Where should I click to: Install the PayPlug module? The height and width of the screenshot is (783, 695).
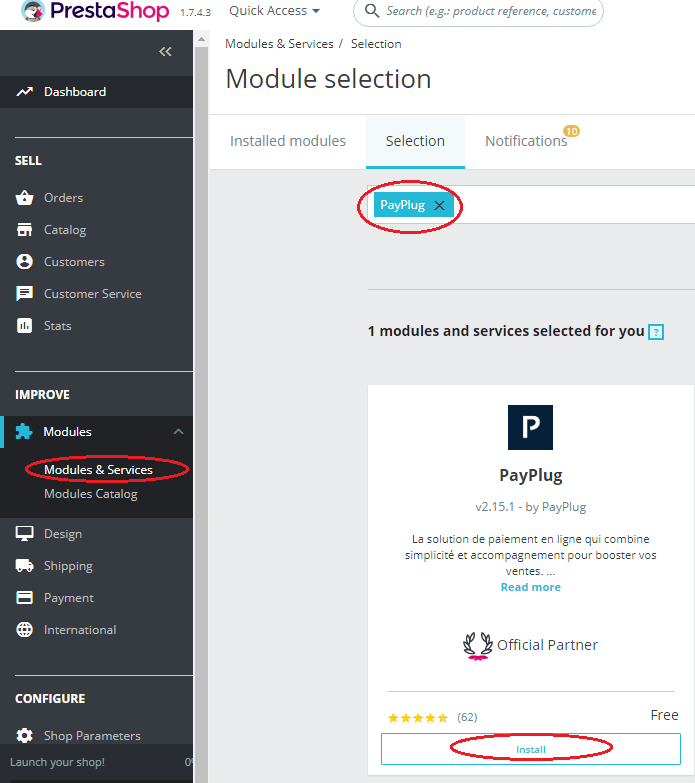[x=531, y=749]
